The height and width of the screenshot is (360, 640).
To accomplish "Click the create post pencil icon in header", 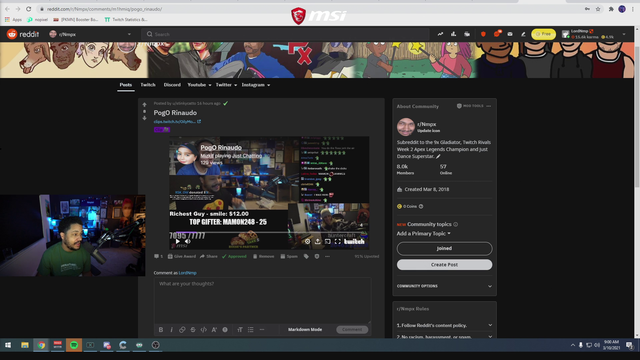I will coord(523,34).
